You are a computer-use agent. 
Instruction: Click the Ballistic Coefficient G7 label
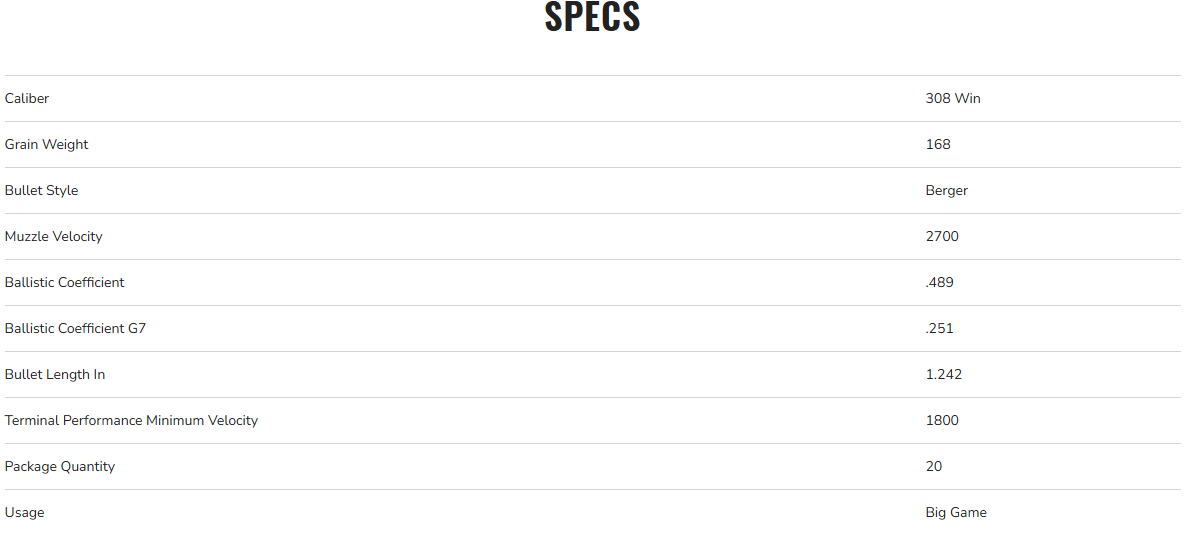coord(75,329)
